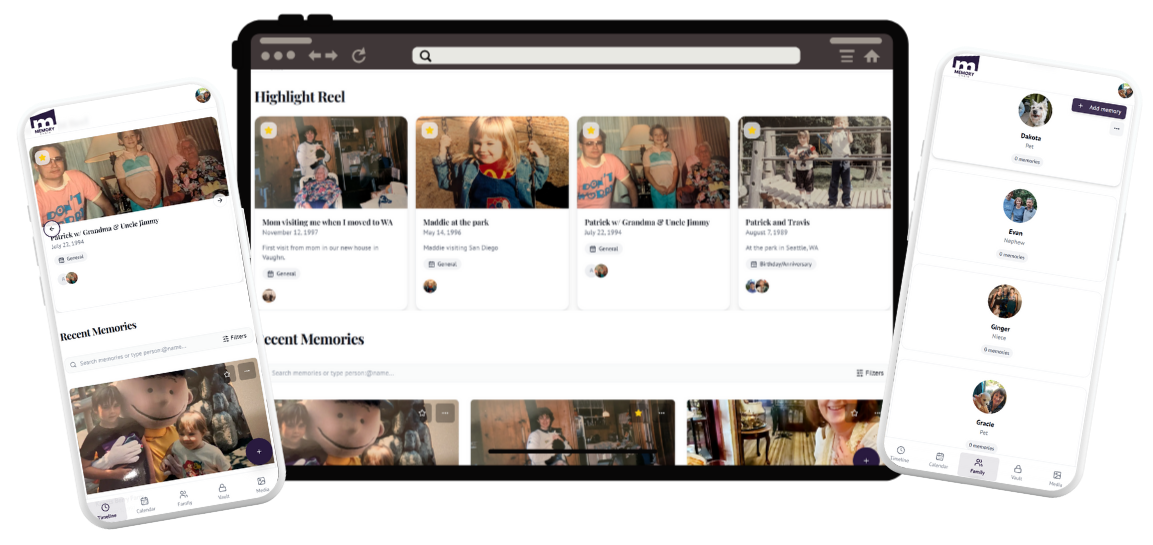
Task: Open Vault tab on right phone
Action: click(x=1017, y=472)
